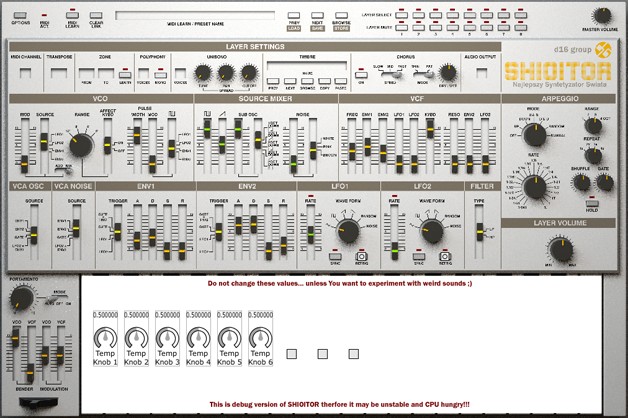Toggle the Polyphony MONO button
This screenshot has height=418, width=628.
coord(161,75)
